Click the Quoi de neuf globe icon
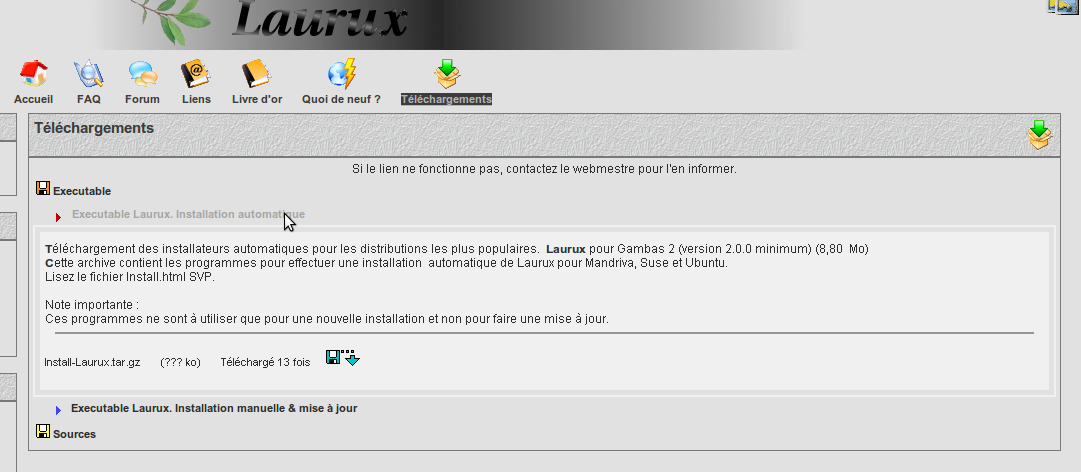Image resolution: width=1081 pixels, height=472 pixels. coord(342,74)
